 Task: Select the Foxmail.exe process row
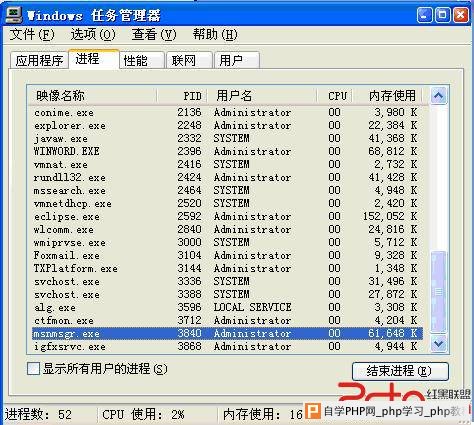point(227,255)
